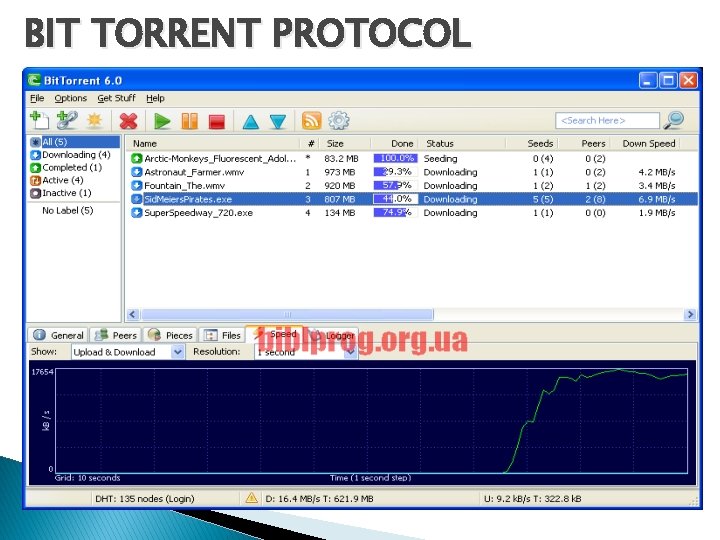720x540 pixels.
Task: Click Add Torrent from URL icon
Action: click(67, 120)
